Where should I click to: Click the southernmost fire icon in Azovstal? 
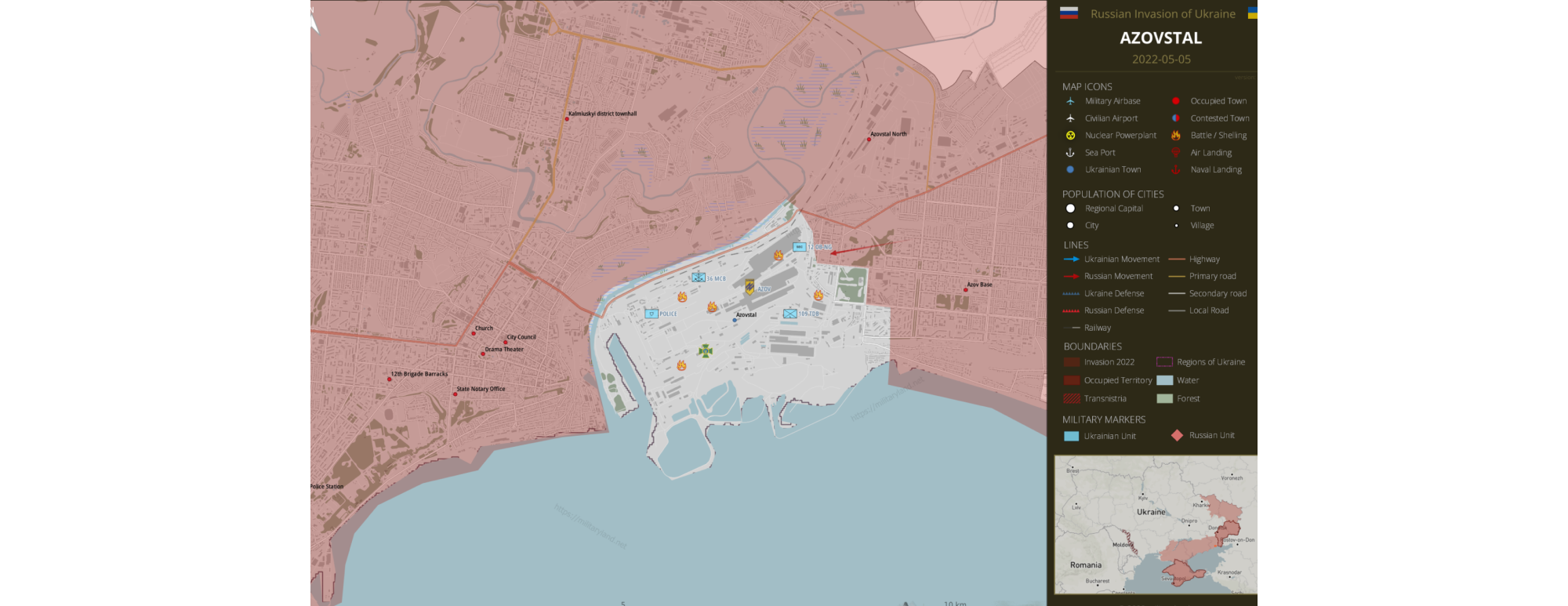(681, 365)
